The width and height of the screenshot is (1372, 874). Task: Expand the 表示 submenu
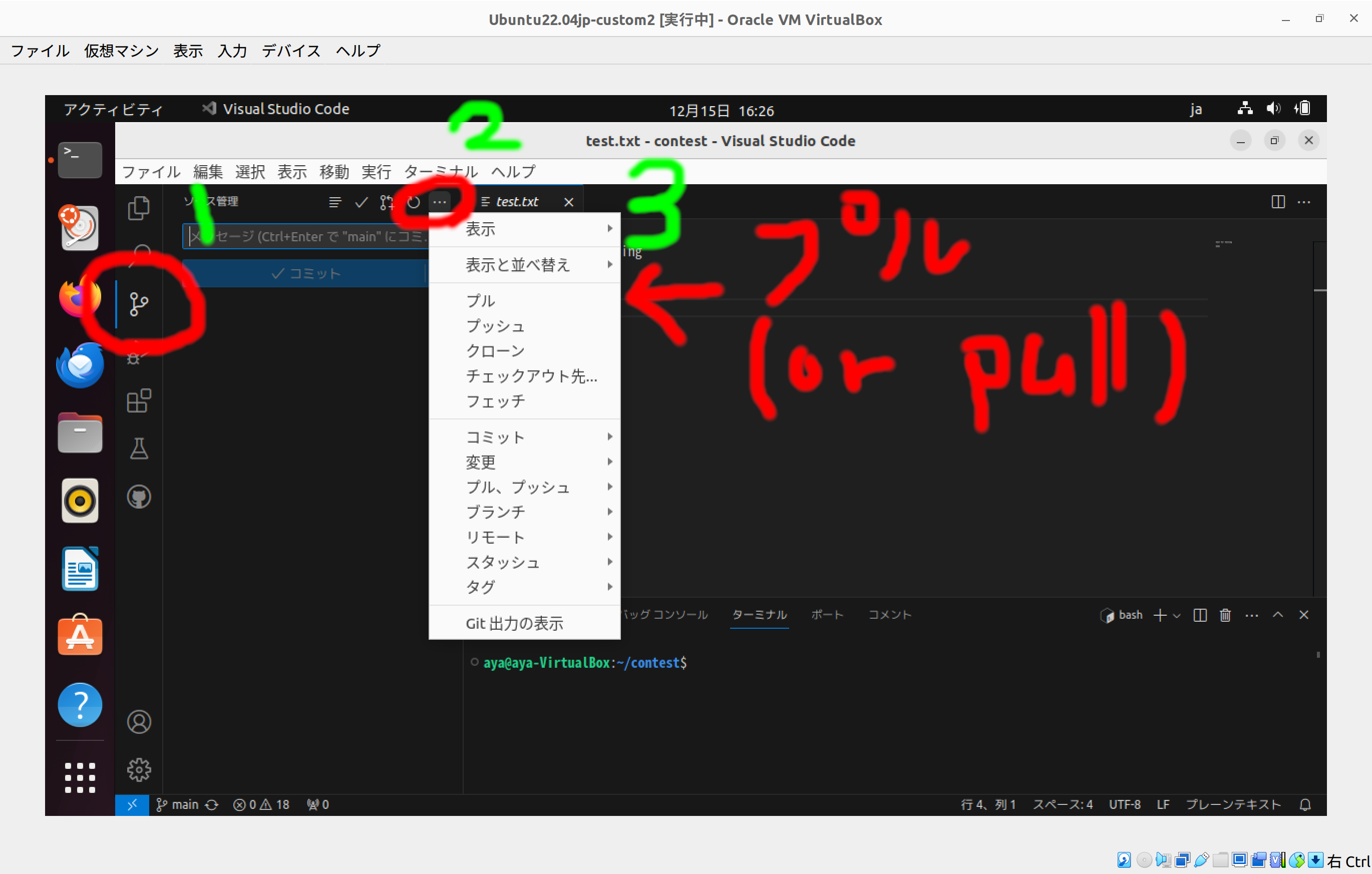pos(524,229)
